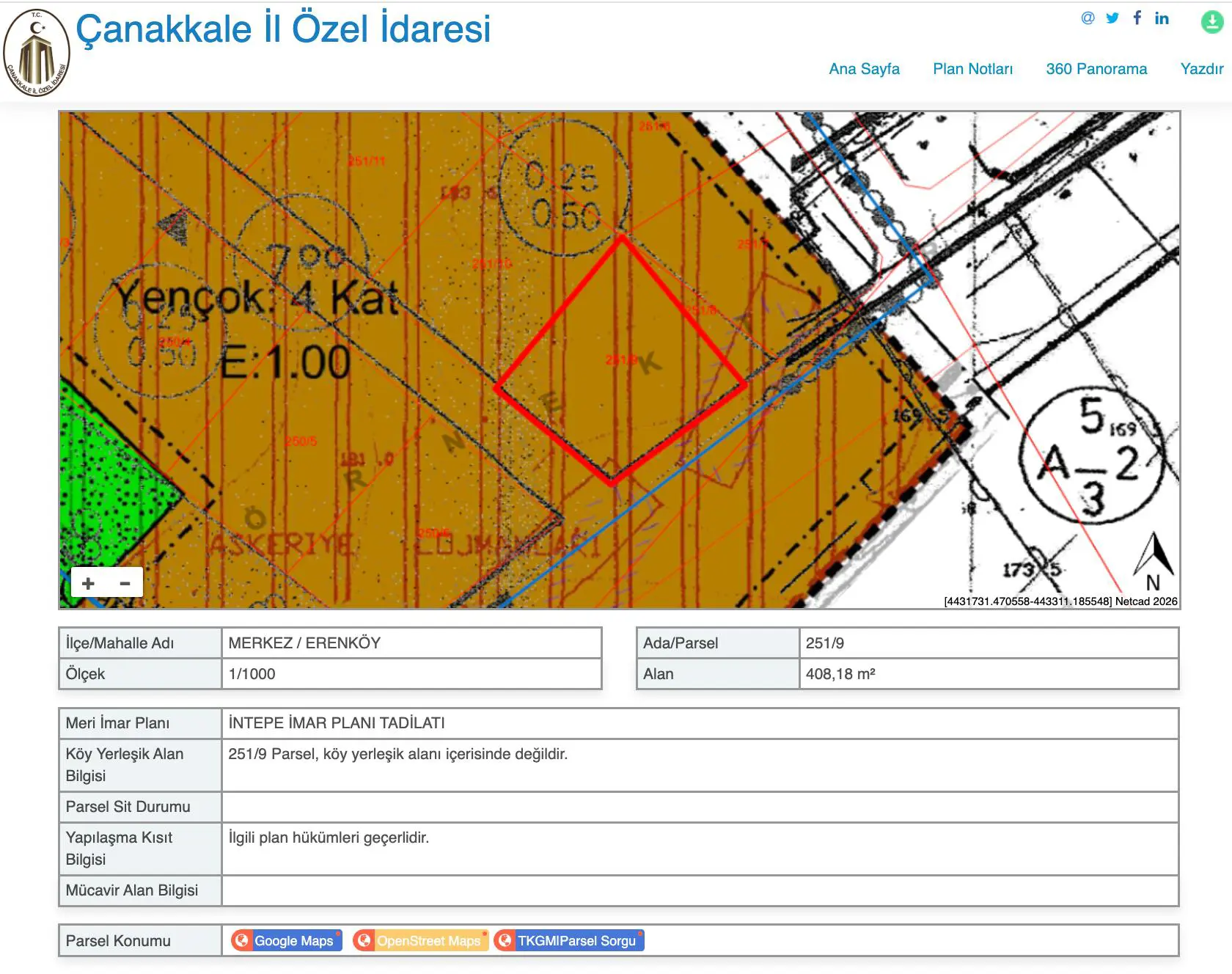Select the area value 408,18 m²
Viewport: 1232px width, 974px height.
click(840, 674)
